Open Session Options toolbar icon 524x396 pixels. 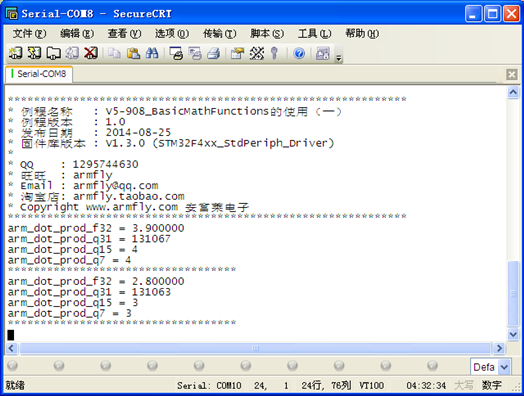point(237,53)
